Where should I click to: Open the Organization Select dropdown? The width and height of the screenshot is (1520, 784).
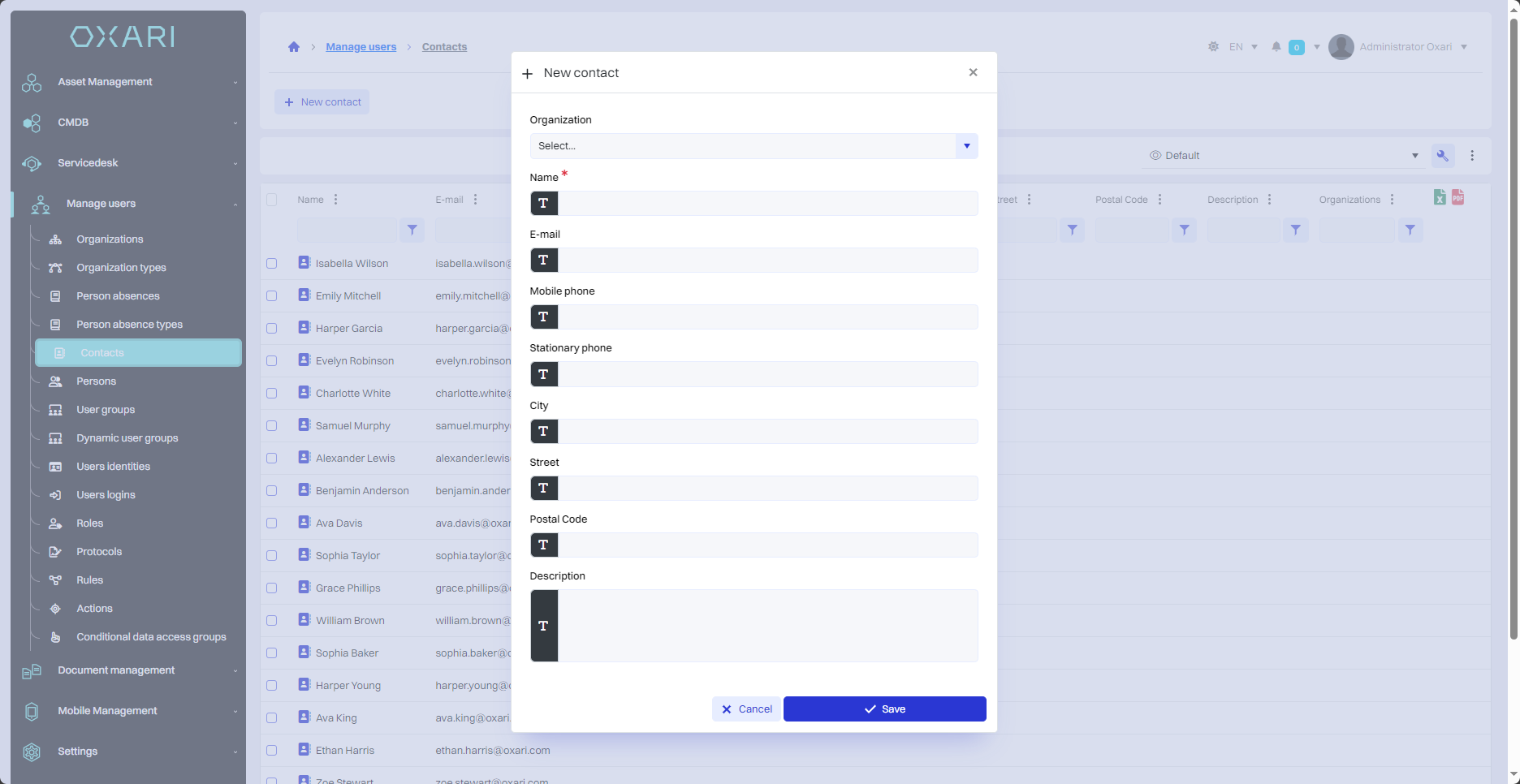(x=753, y=146)
